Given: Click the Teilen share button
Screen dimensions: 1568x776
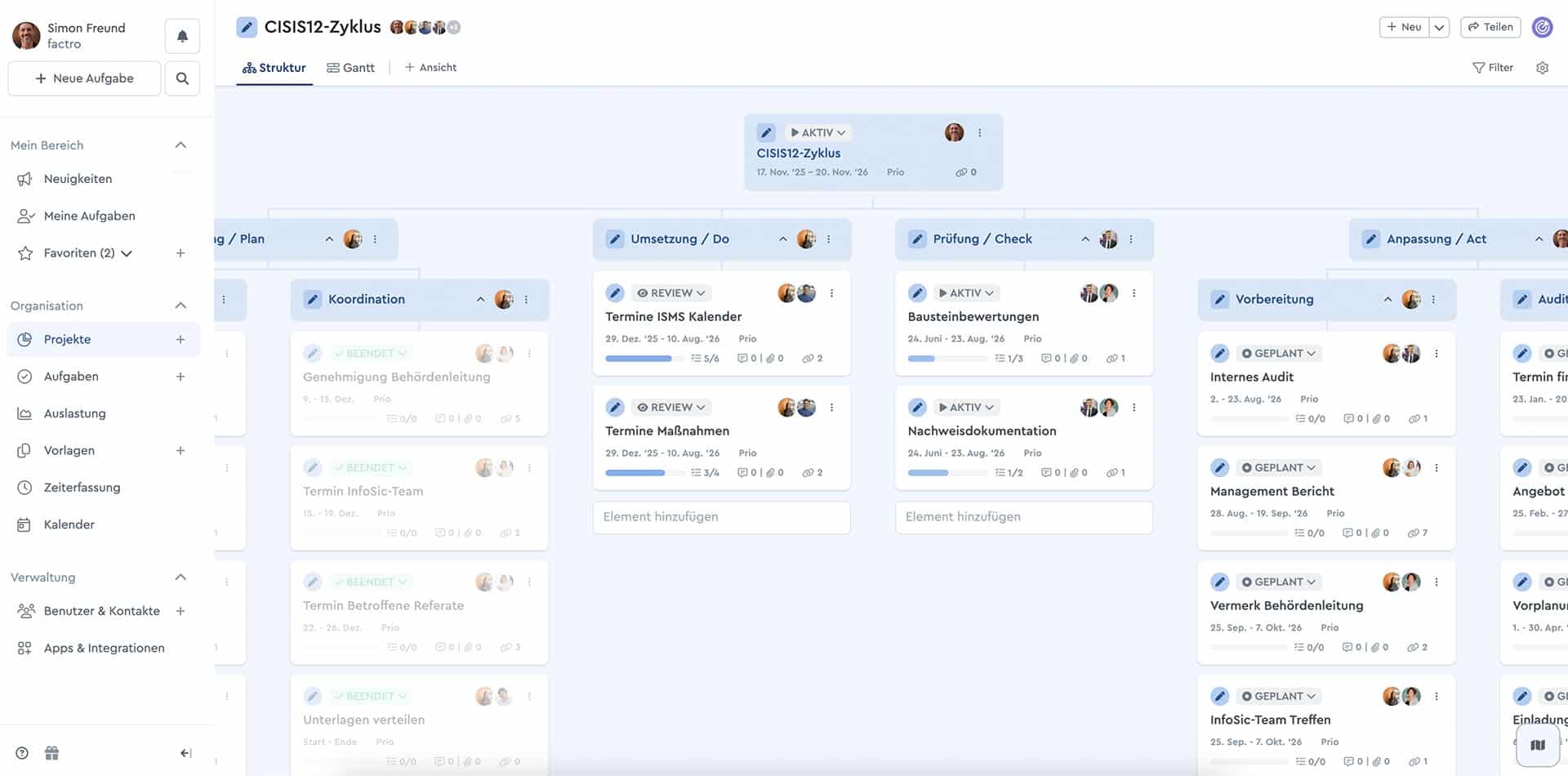Looking at the screenshot, I should [1490, 27].
